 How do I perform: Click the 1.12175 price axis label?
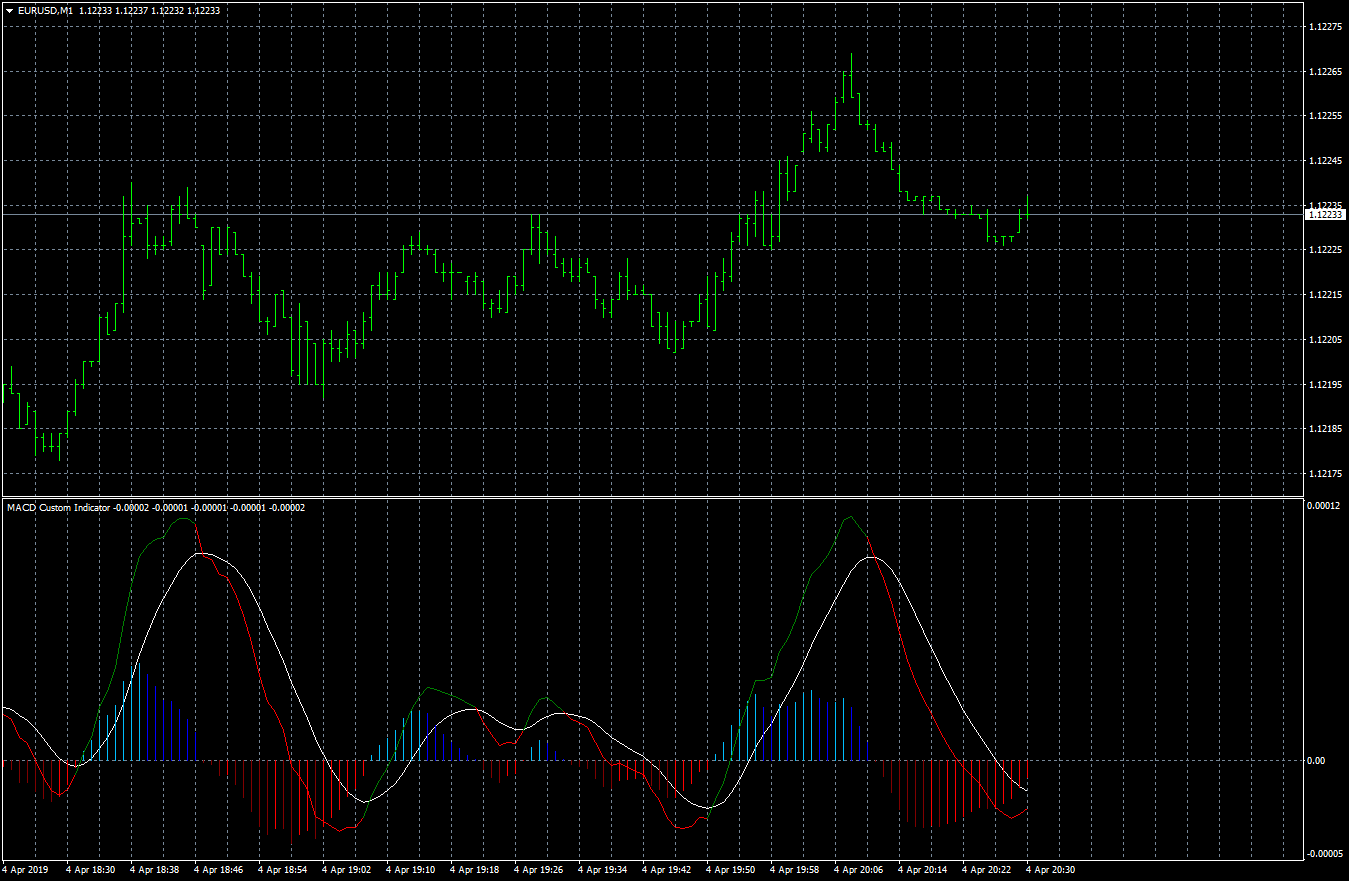[x=1324, y=473]
